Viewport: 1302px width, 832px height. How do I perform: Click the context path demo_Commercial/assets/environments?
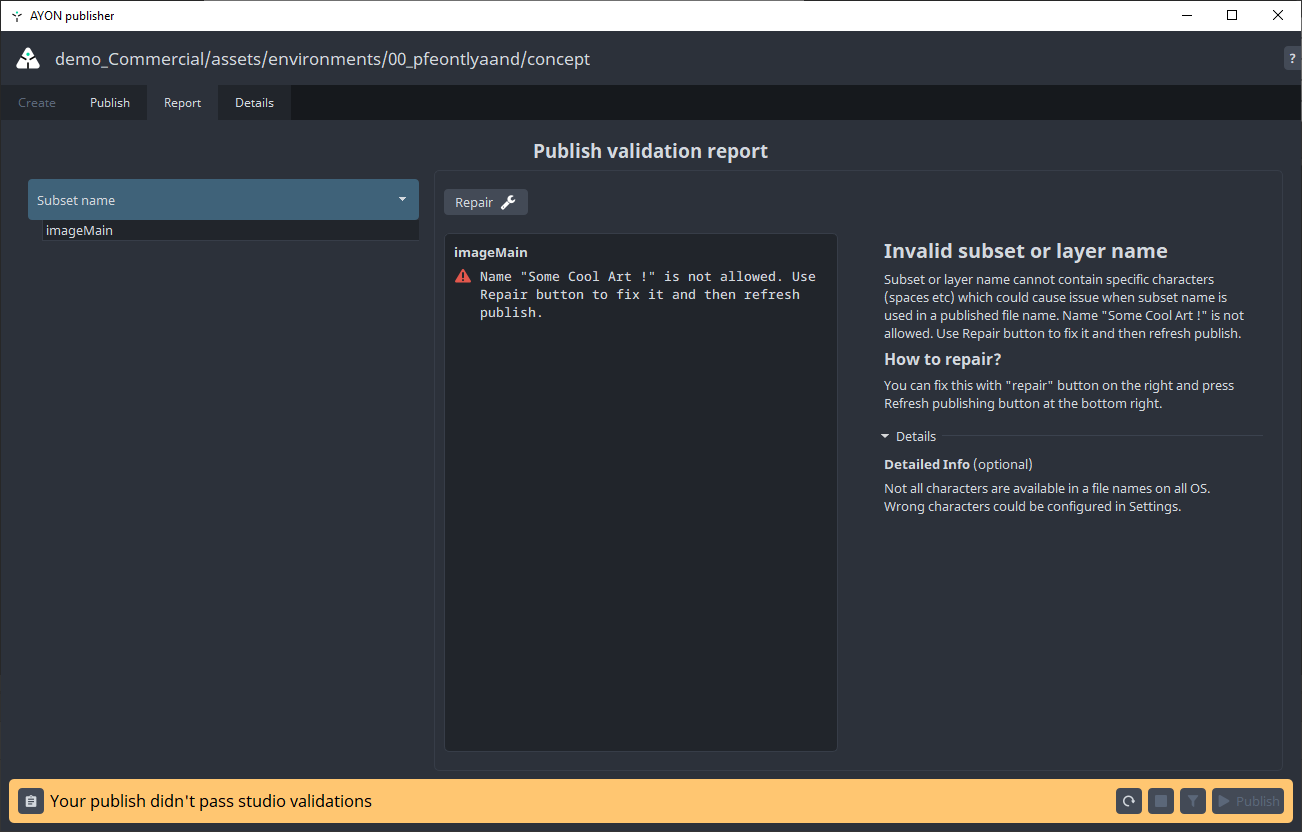pyautogui.click(x=322, y=59)
